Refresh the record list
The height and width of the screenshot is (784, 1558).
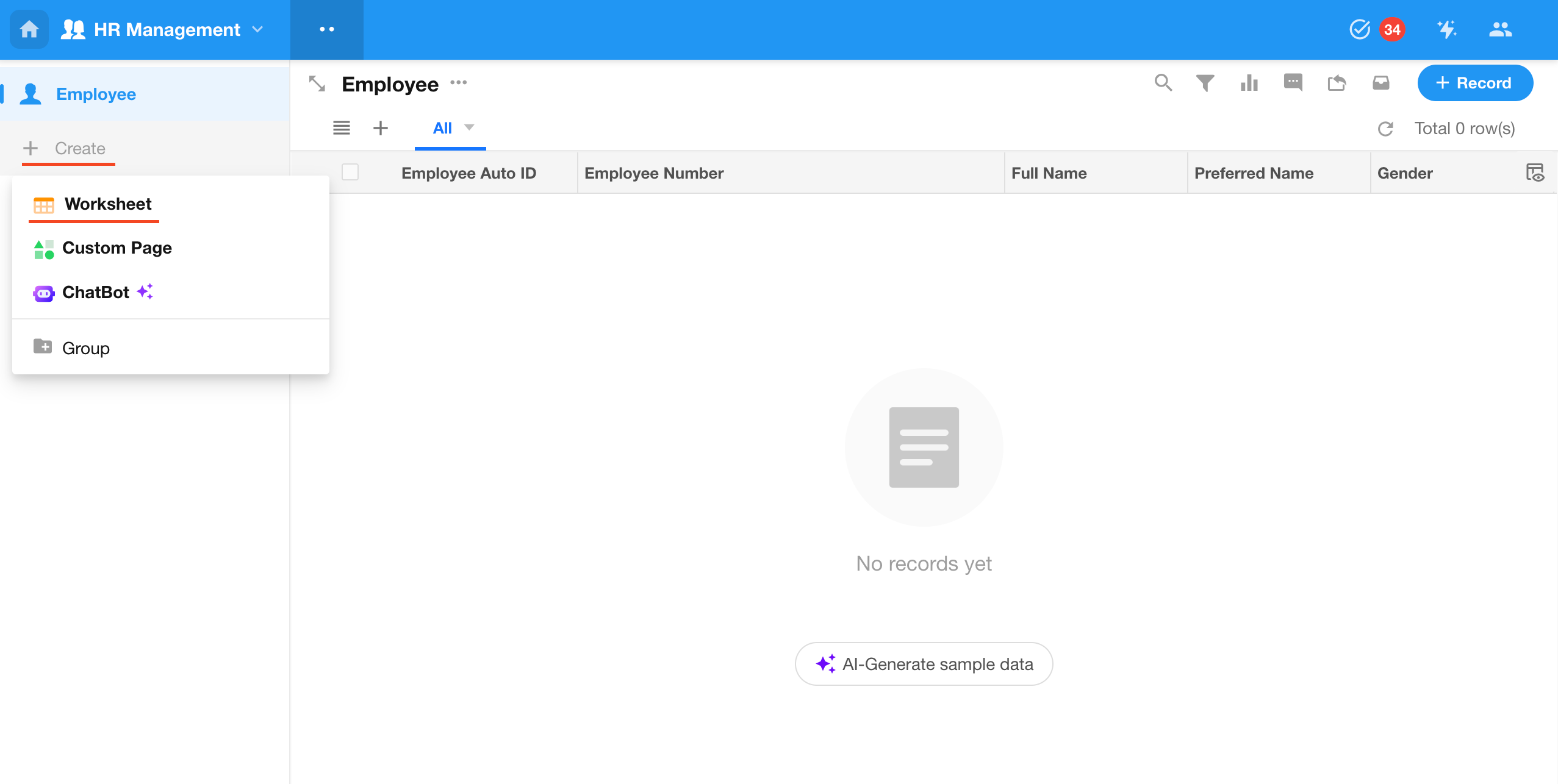pos(1385,129)
